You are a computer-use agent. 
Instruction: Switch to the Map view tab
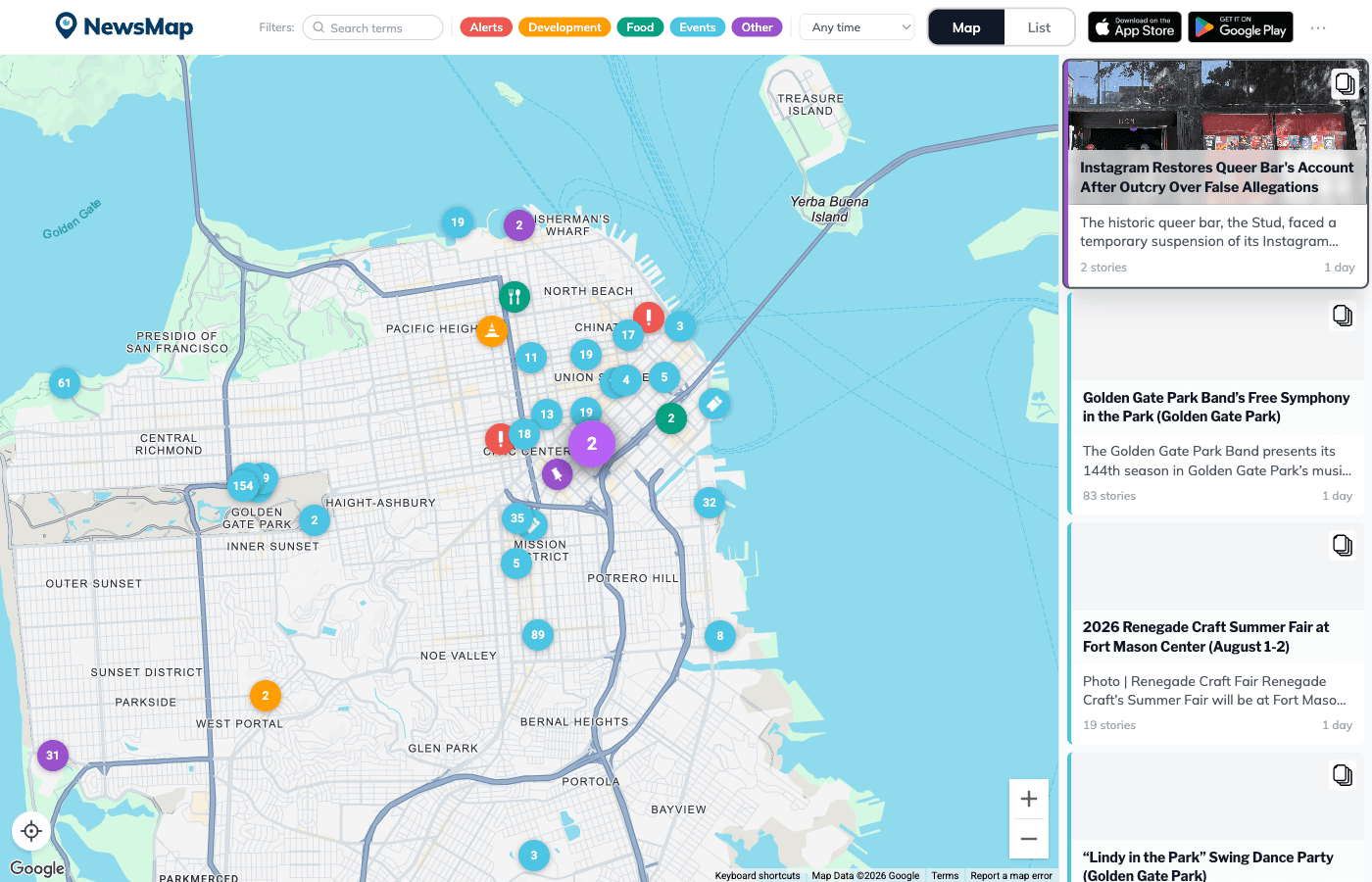966,27
